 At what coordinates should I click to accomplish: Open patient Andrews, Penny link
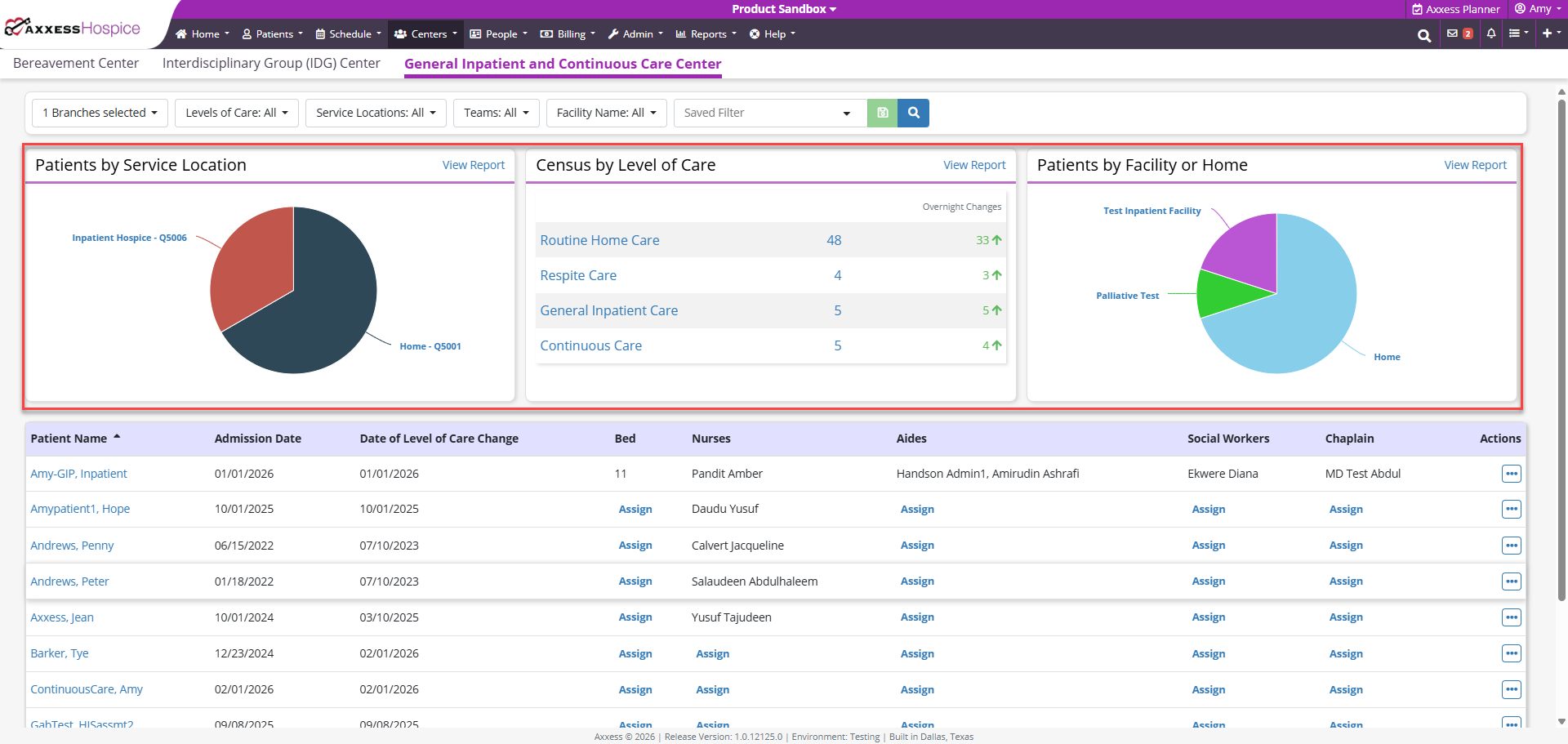pyautogui.click(x=72, y=546)
